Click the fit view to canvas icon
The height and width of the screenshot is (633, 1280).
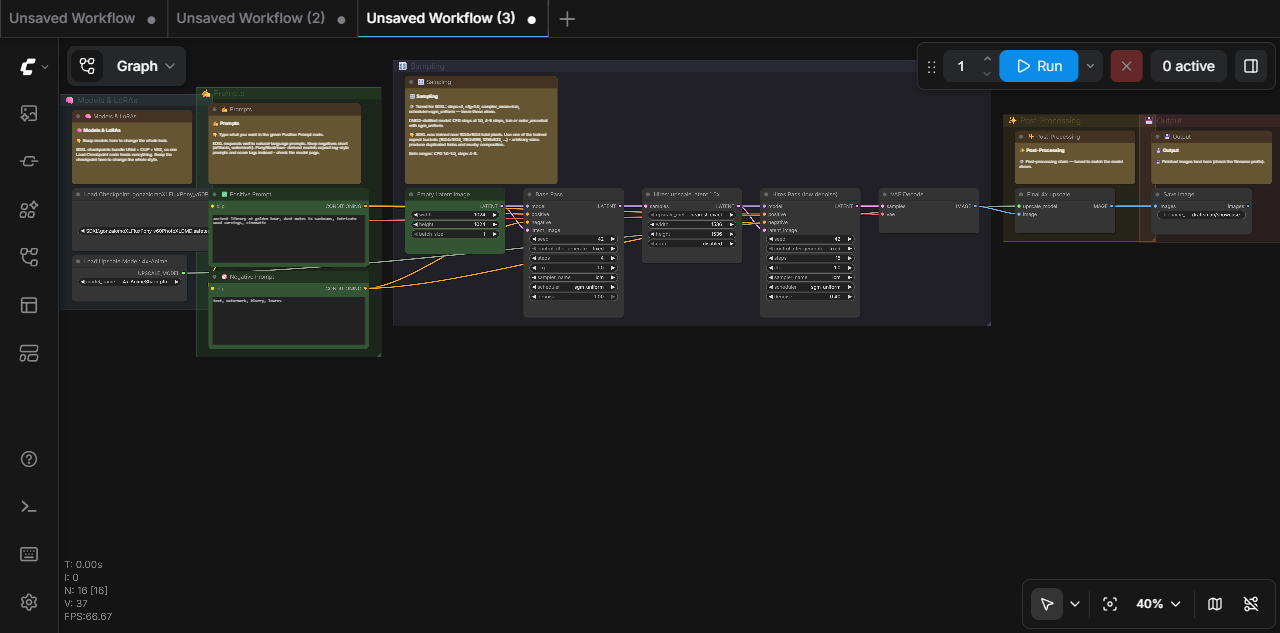coord(1109,604)
